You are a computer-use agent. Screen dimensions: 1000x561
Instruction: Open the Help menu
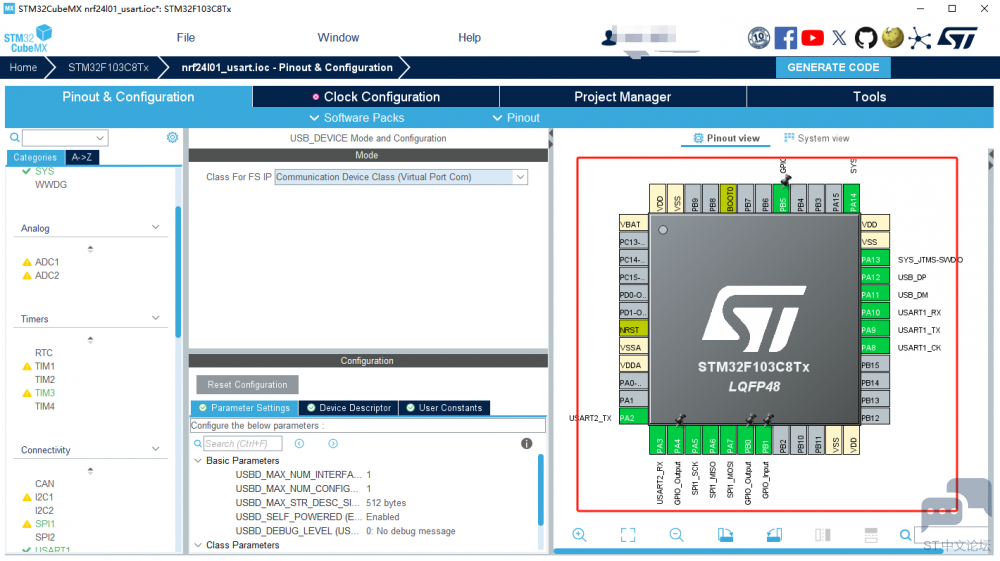click(469, 38)
